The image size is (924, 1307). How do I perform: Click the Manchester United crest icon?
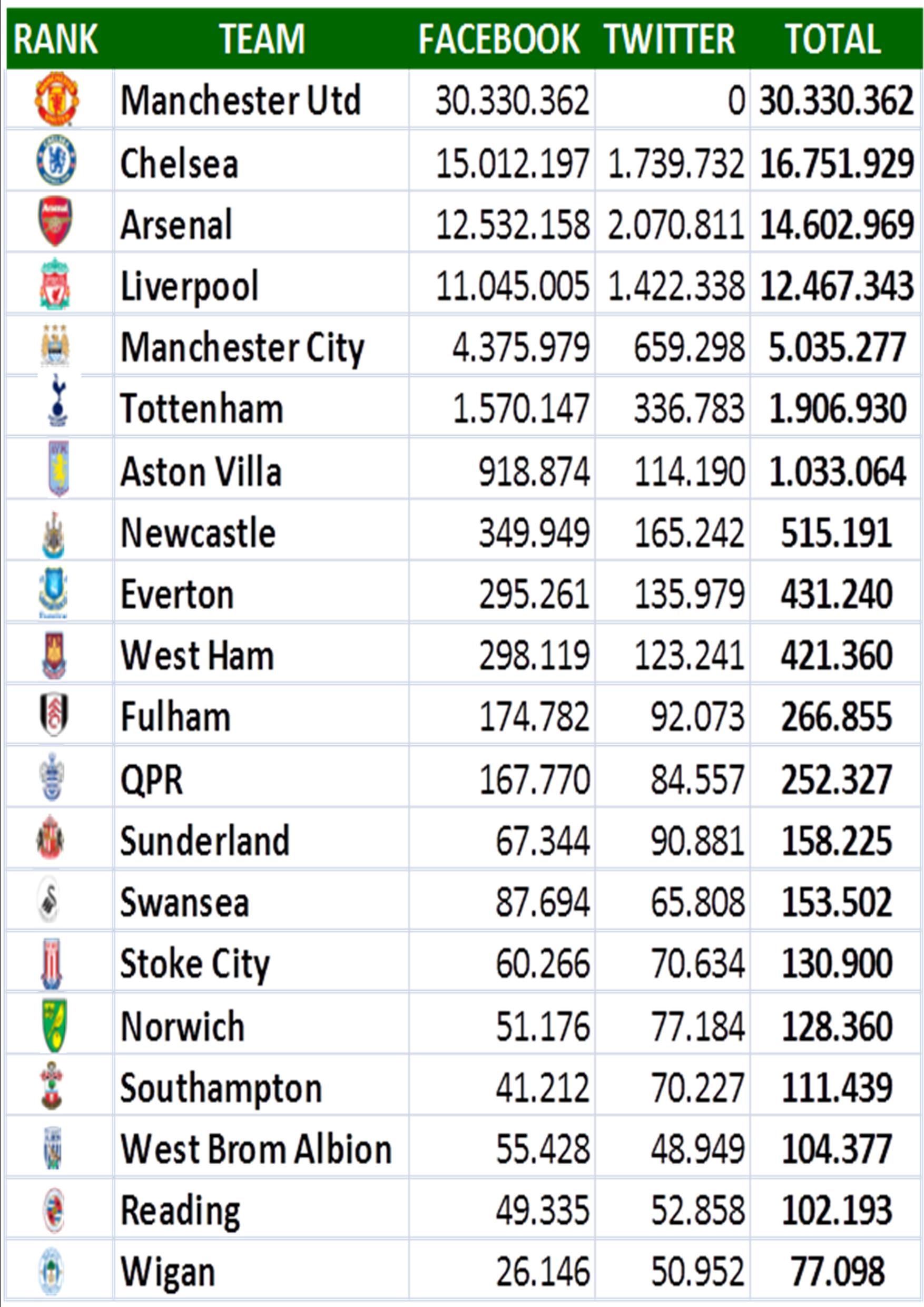pos(57,99)
